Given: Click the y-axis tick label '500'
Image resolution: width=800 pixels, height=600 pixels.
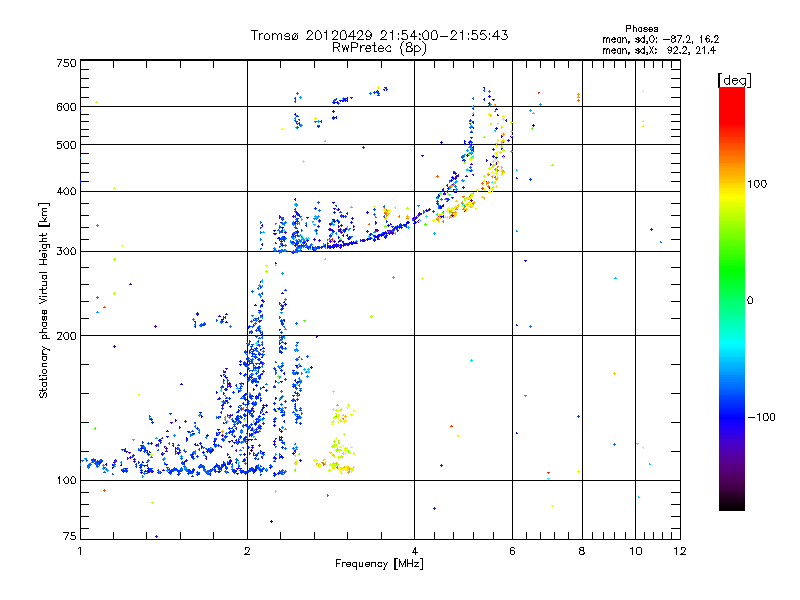Looking at the screenshot, I should tap(67, 145).
